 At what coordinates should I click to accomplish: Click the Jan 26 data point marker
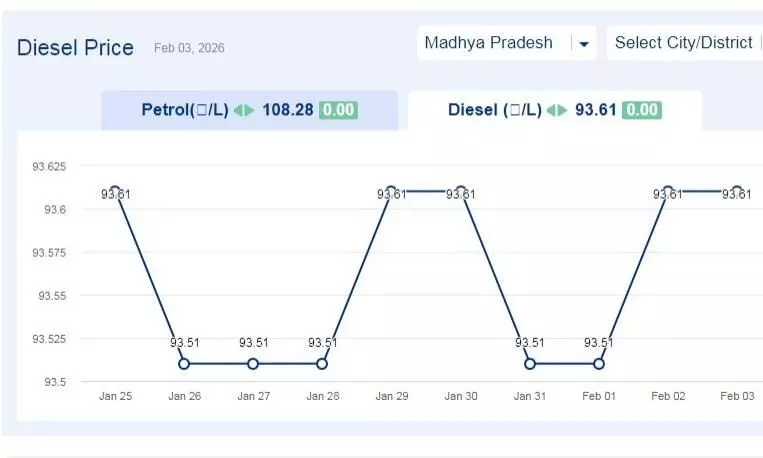[184, 364]
